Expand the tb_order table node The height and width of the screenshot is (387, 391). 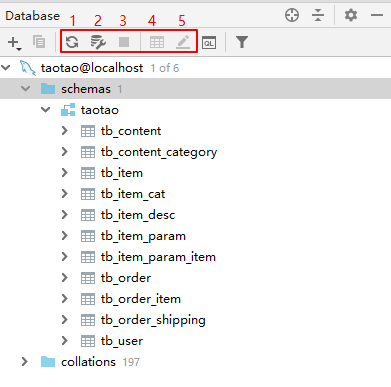65,278
